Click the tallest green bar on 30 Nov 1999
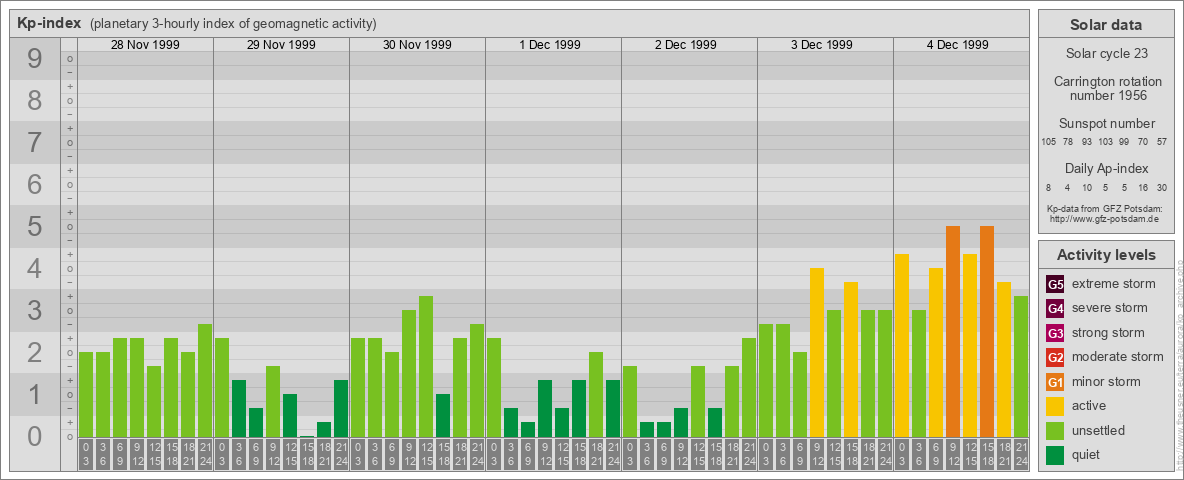The width and height of the screenshot is (1184, 480). (x=426, y=366)
